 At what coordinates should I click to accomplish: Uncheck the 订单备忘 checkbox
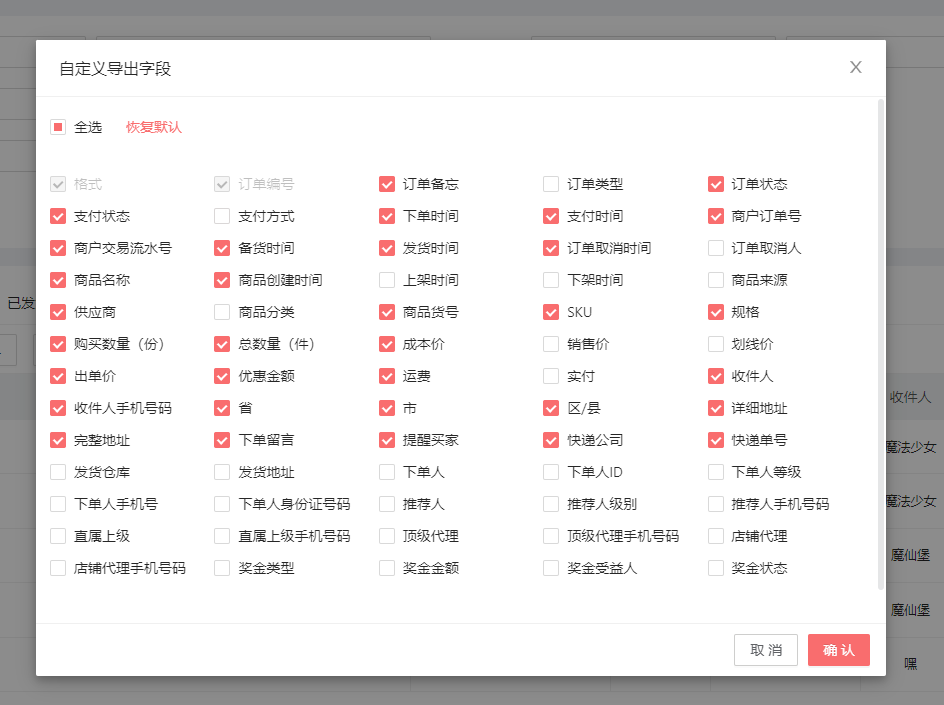coord(387,184)
